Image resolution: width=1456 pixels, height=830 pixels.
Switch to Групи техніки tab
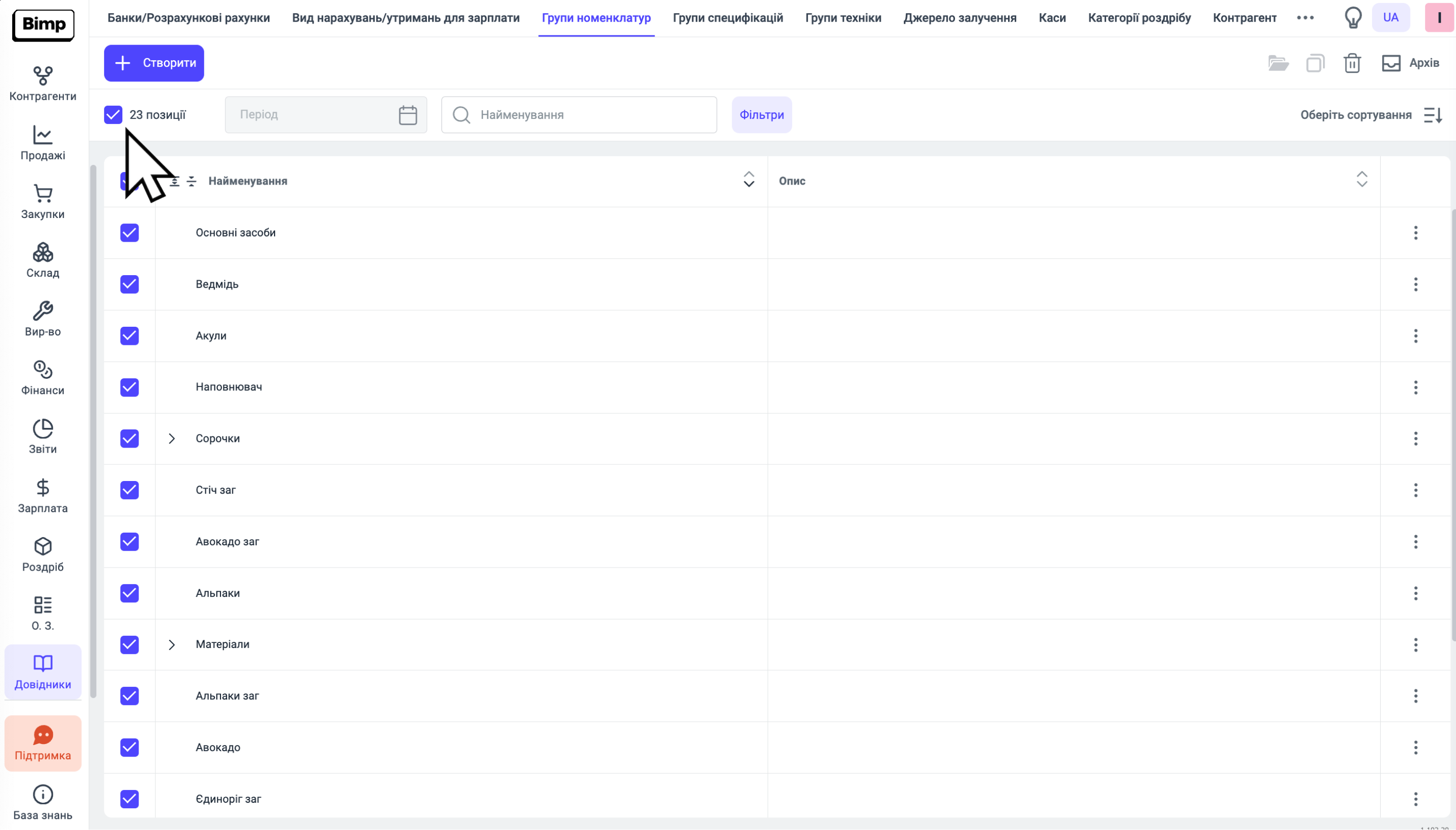pyautogui.click(x=843, y=18)
